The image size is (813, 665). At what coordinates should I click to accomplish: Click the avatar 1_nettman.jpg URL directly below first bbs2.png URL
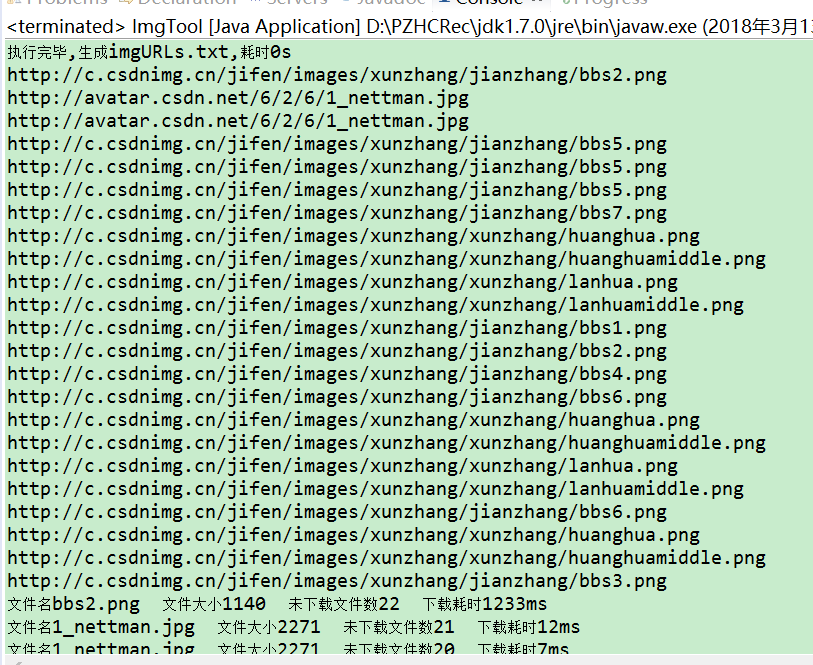pyautogui.click(x=238, y=98)
